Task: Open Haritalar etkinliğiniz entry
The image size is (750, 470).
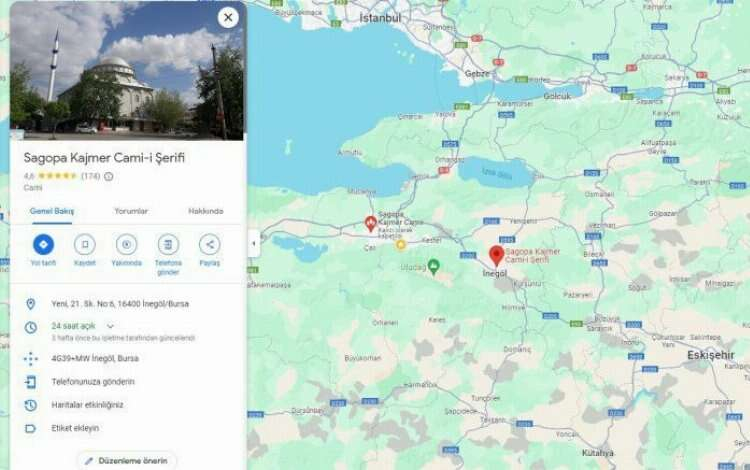Action: pos(88,405)
